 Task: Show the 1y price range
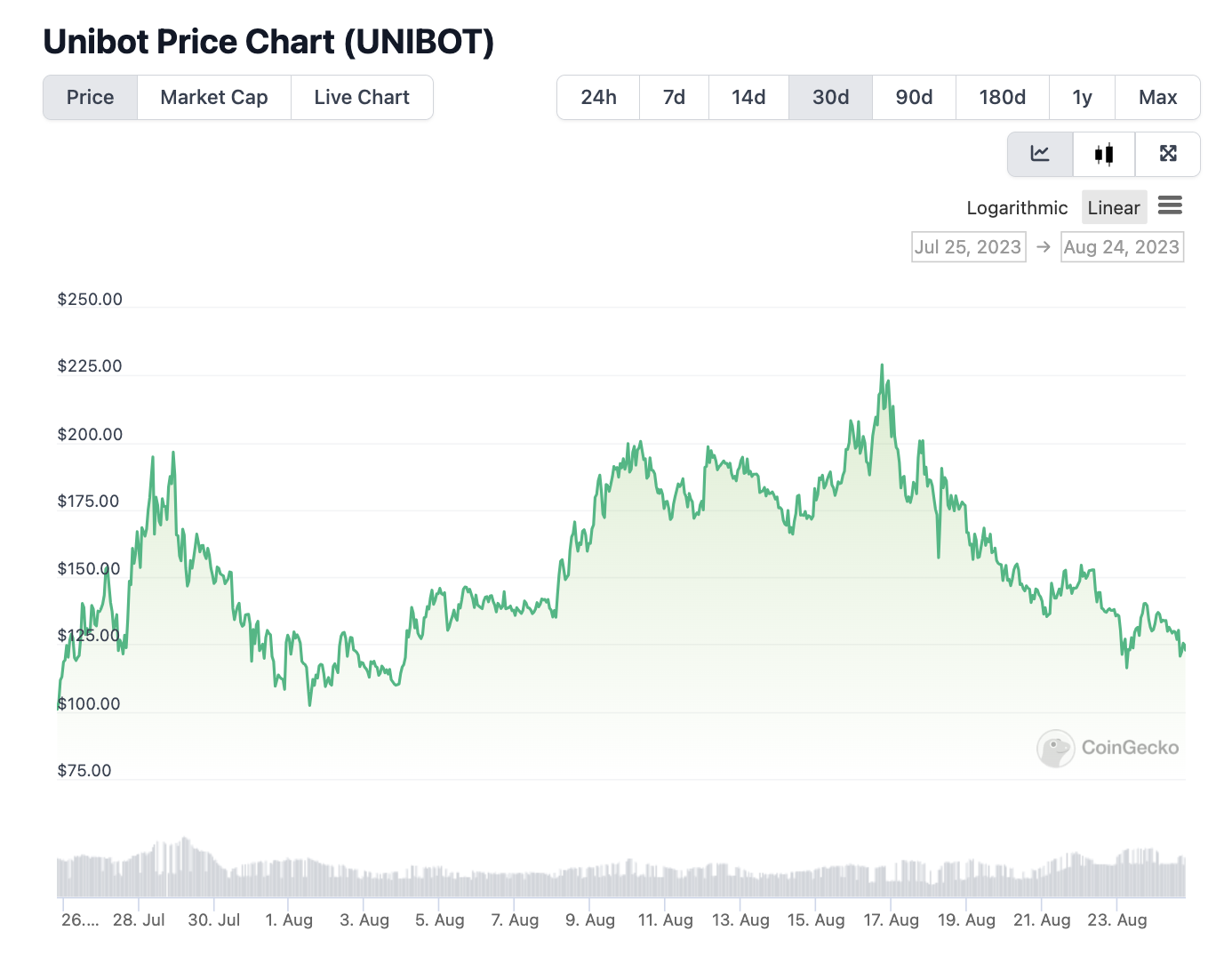click(1082, 97)
